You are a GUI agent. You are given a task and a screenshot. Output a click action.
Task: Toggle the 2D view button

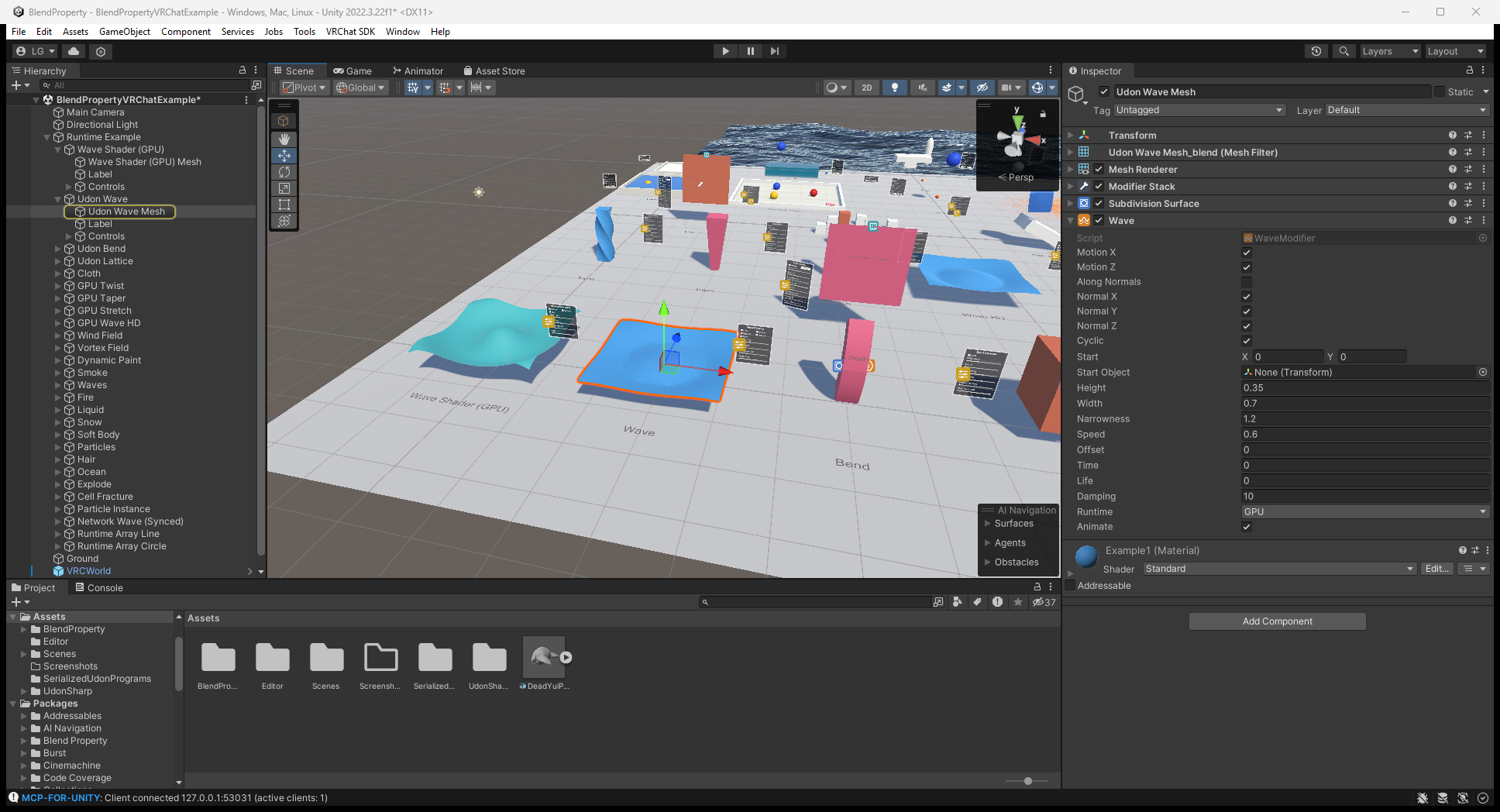[x=867, y=88]
